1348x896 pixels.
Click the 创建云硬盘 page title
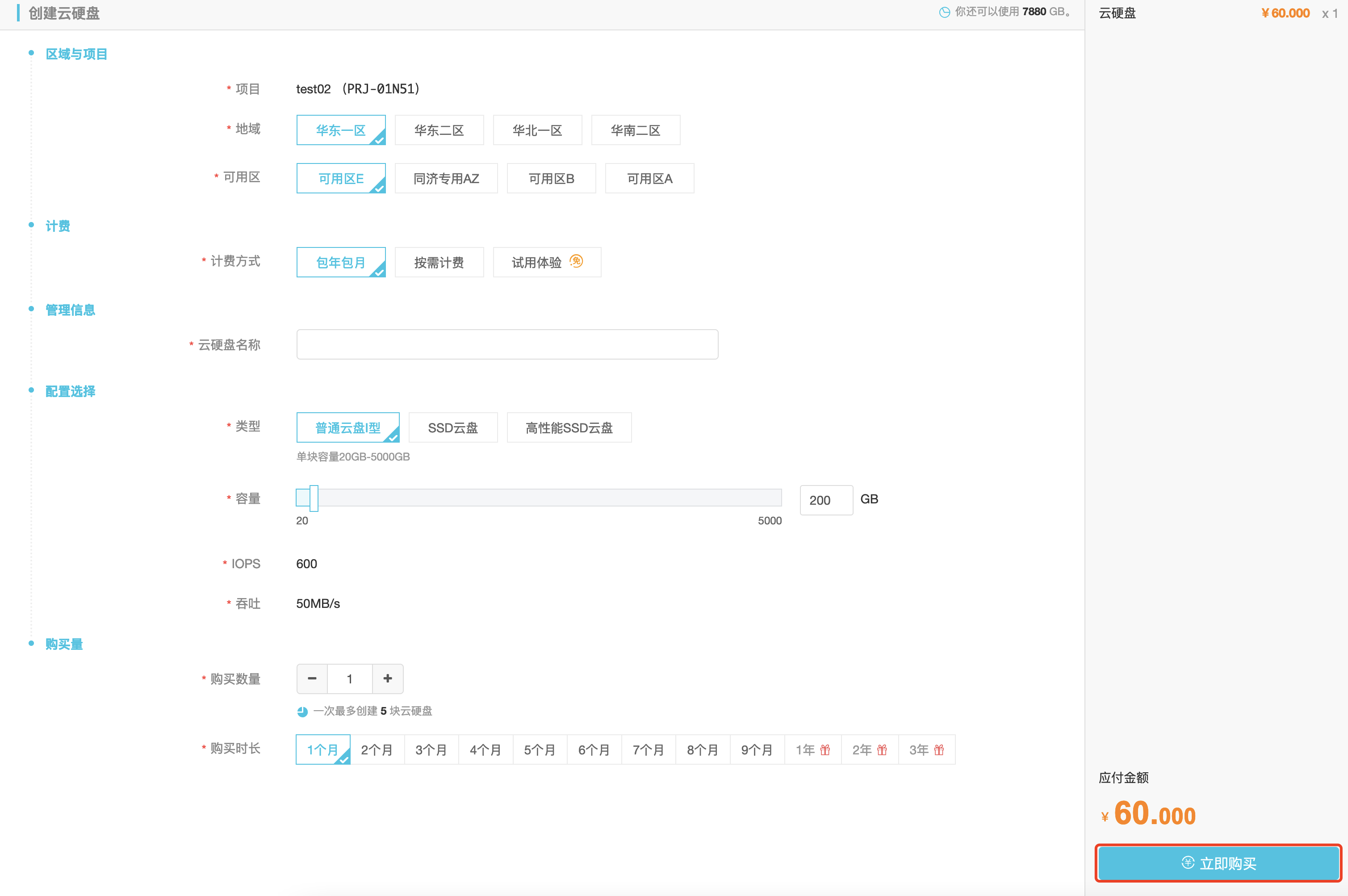tap(64, 13)
